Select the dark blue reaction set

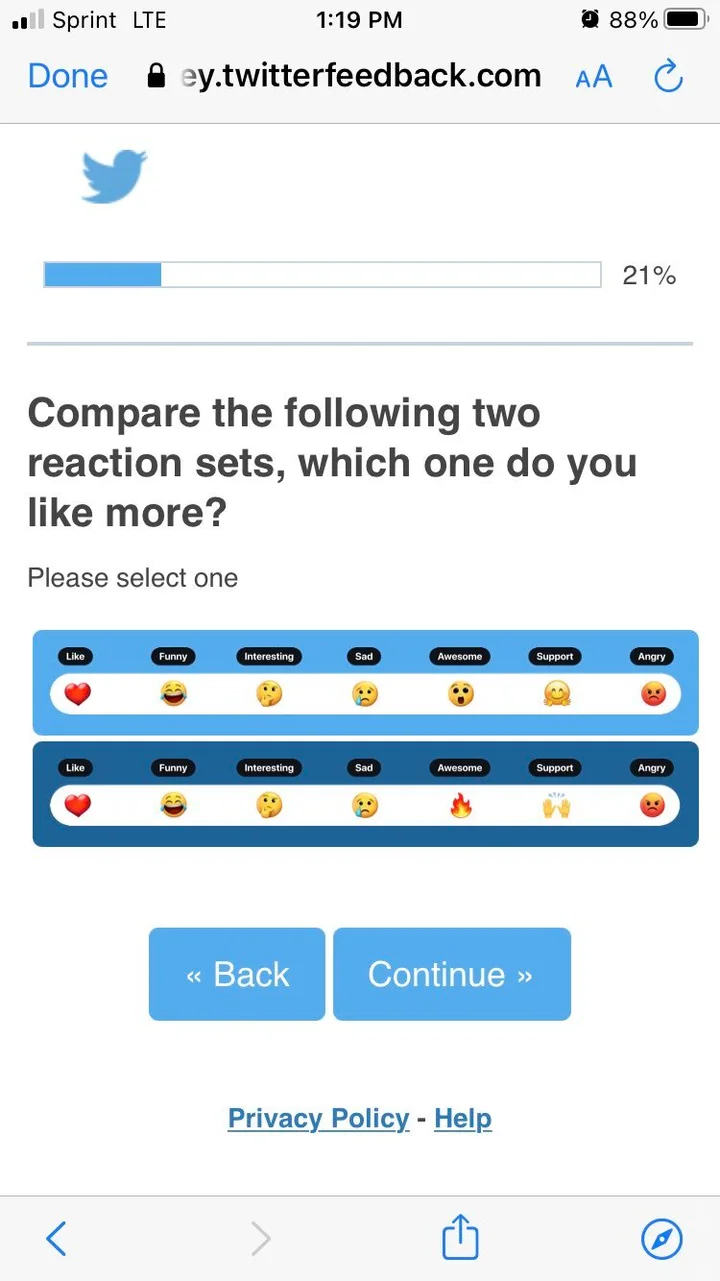coord(365,793)
